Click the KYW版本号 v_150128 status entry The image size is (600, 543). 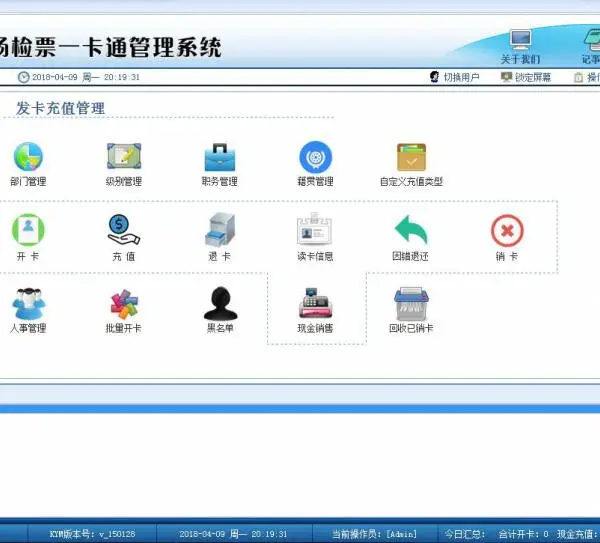click(92, 534)
